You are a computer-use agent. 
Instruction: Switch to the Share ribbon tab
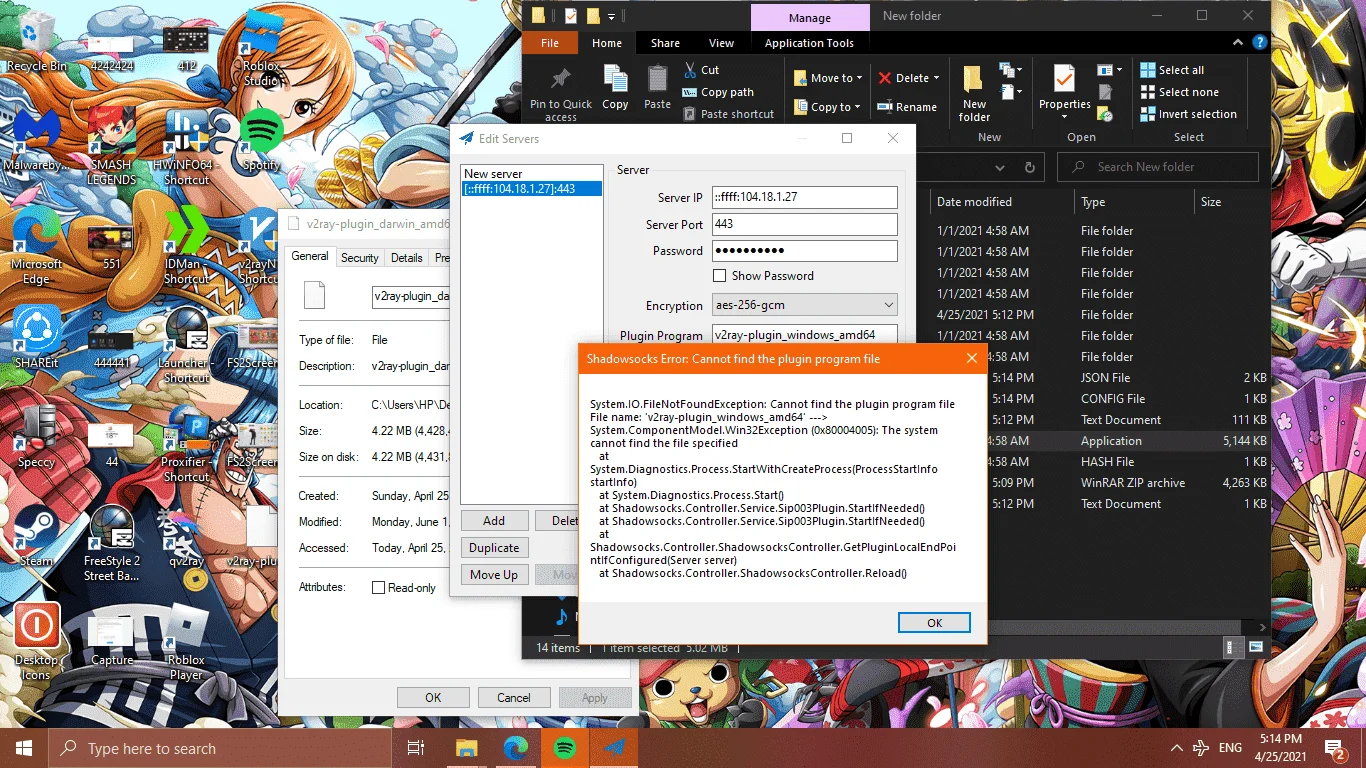click(665, 43)
